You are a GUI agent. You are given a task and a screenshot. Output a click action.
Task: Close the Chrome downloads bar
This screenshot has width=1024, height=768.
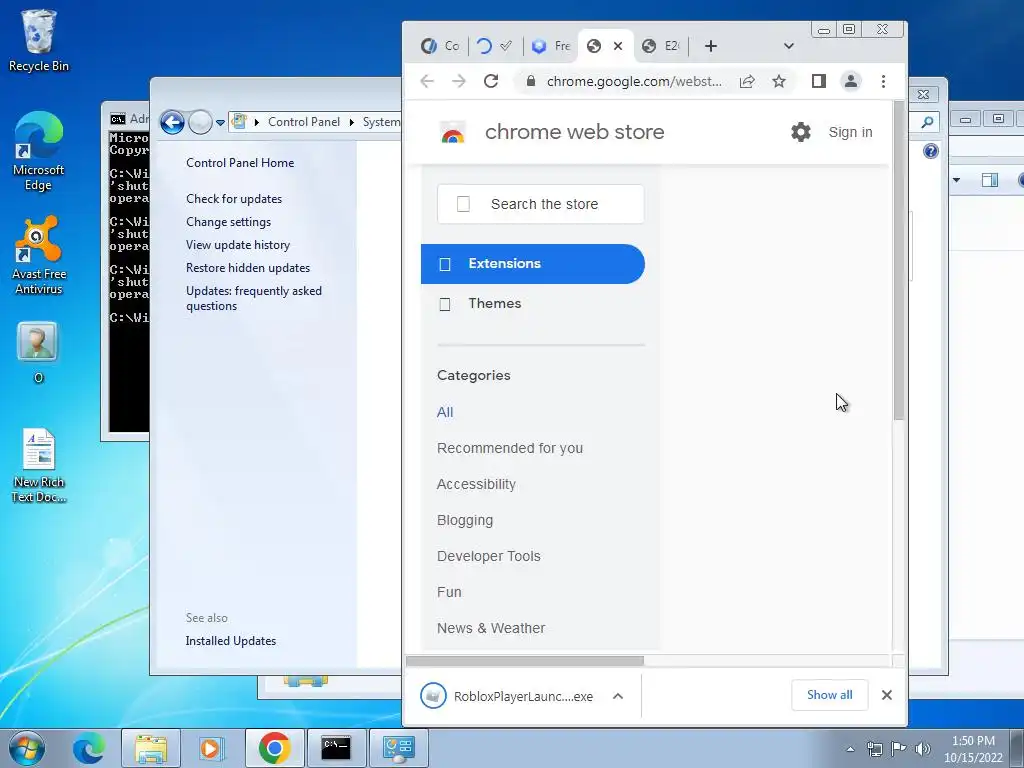coord(886,695)
